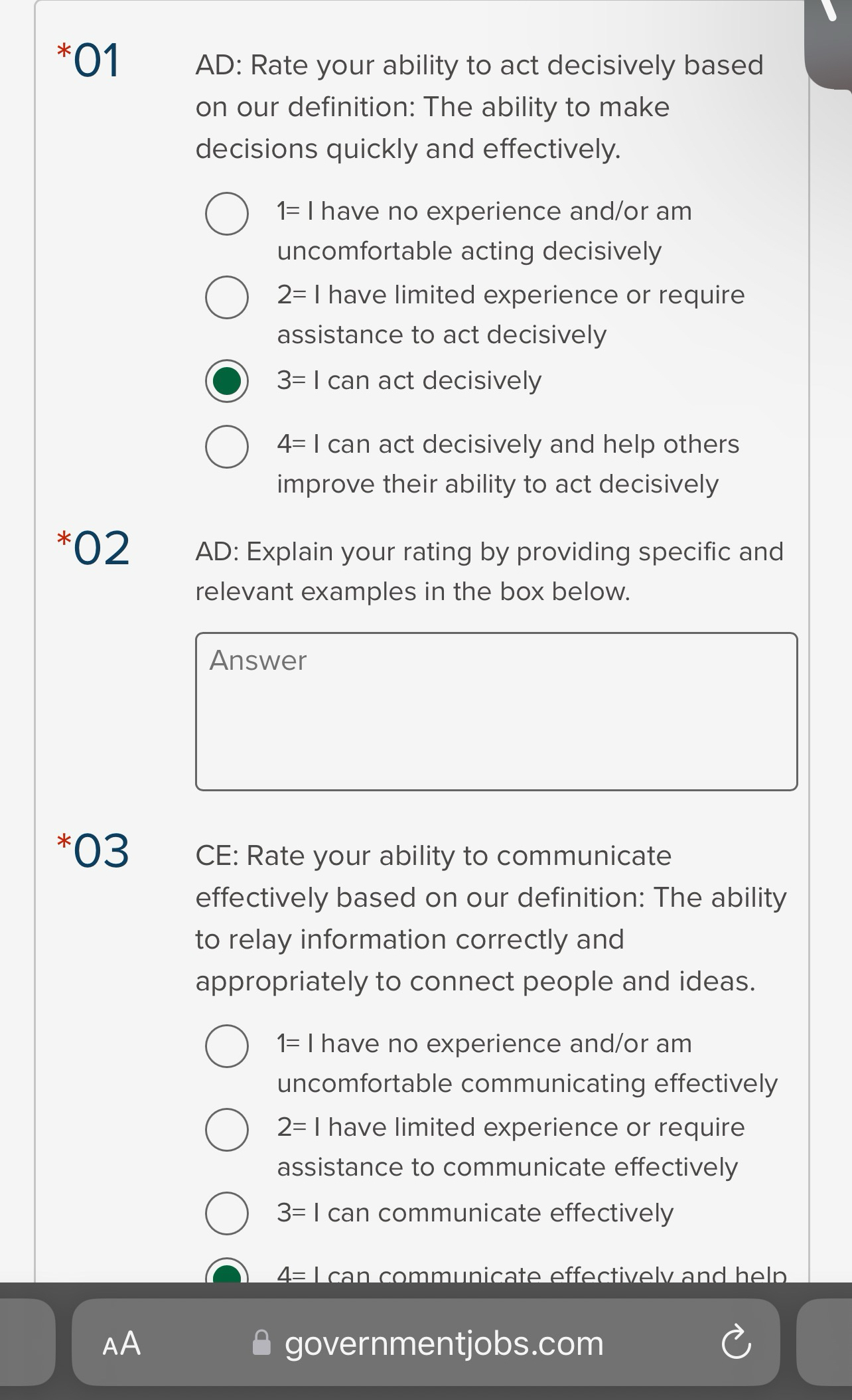Tap the governmentjobs.com address bar

click(x=443, y=1343)
